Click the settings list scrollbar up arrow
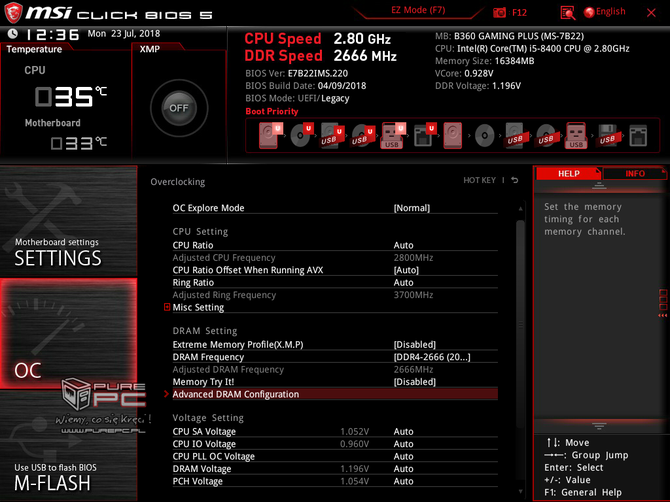Image resolution: width=670 pixels, height=502 pixels. click(x=520, y=208)
